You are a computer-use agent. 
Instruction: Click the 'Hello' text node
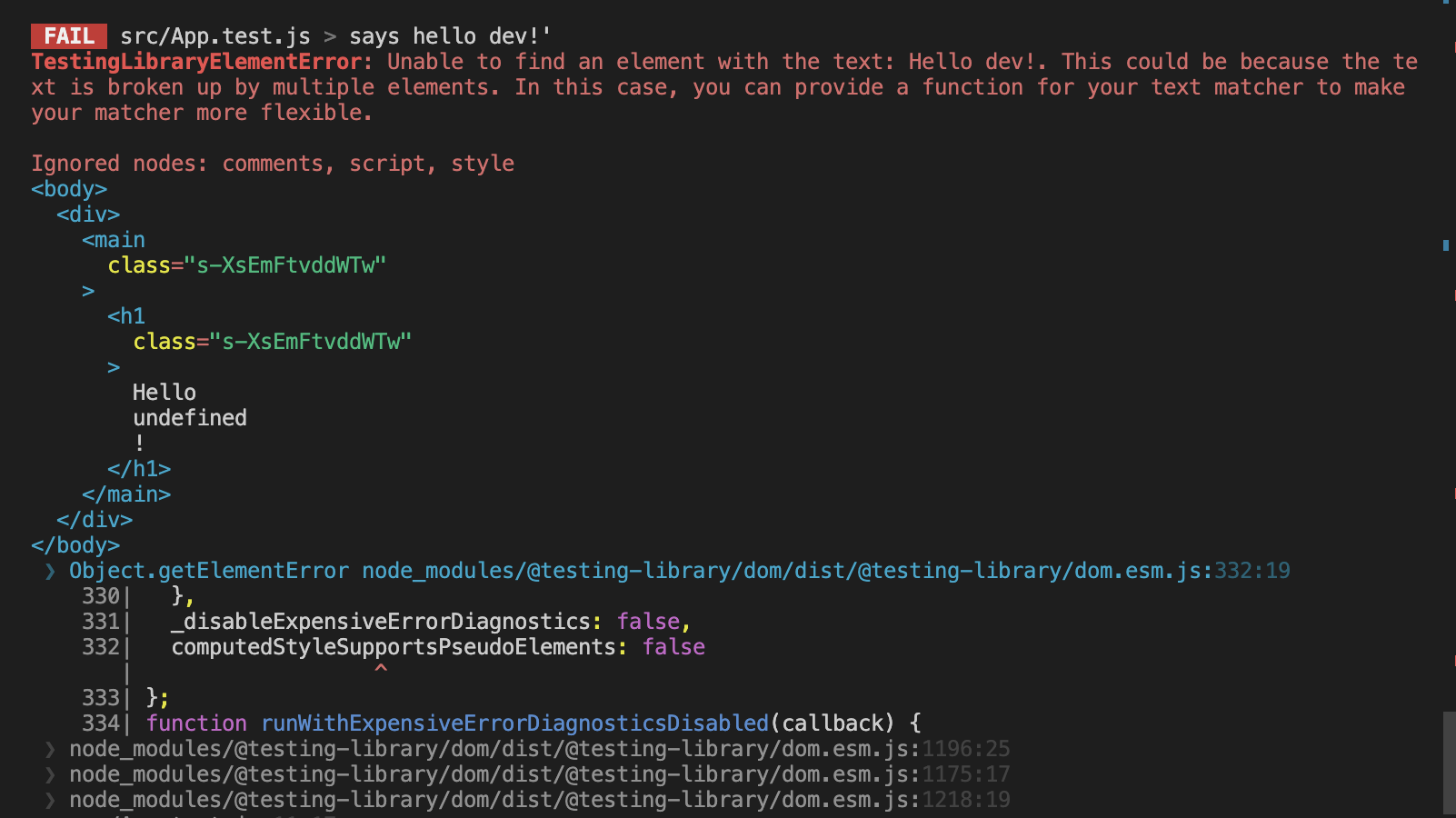[x=165, y=393]
